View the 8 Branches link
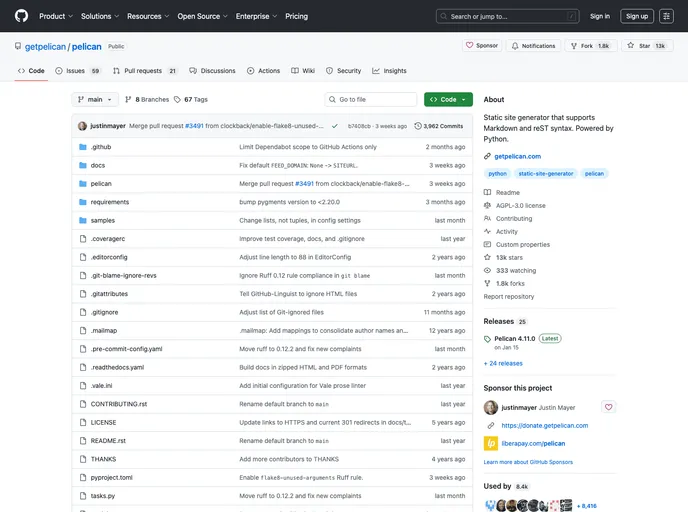Image resolution: width=688 pixels, height=512 pixels. pyautogui.click(x=147, y=100)
